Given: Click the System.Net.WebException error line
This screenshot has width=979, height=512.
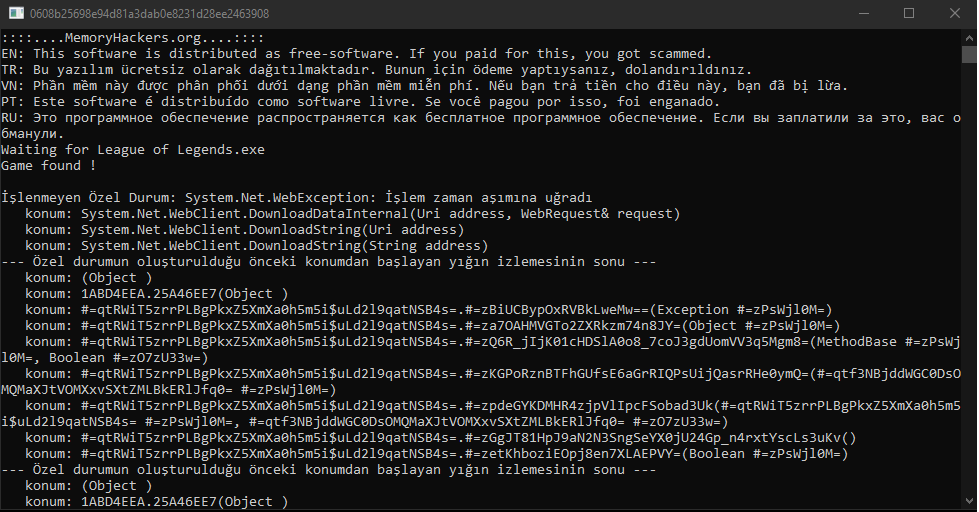Looking at the screenshot, I should 297,198.
